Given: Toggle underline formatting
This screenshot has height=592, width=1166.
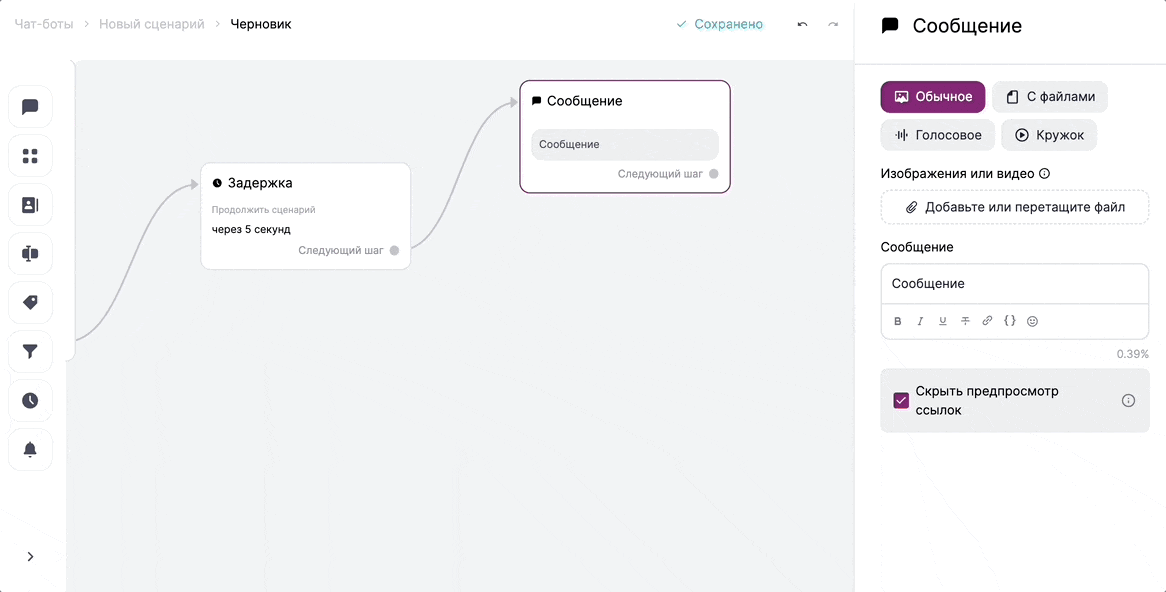Looking at the screenshot, I should 943,321.
